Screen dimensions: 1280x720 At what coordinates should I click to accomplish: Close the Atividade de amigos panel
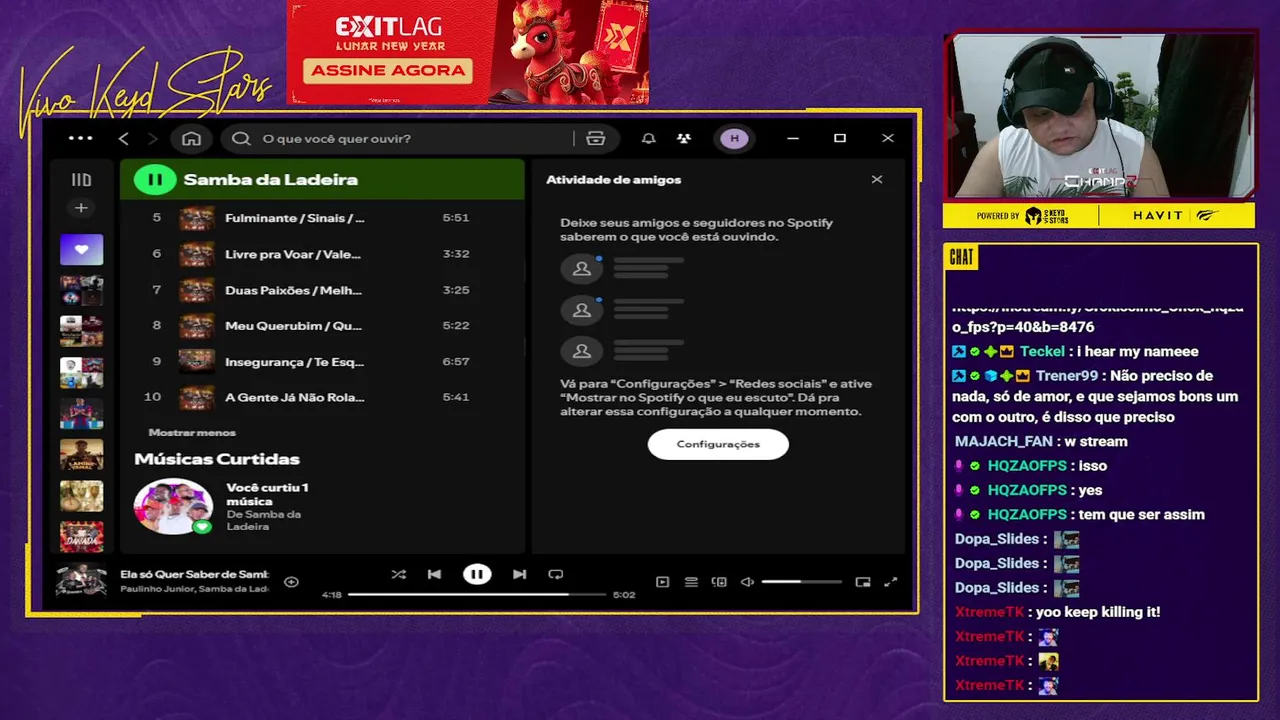point(877,180)
